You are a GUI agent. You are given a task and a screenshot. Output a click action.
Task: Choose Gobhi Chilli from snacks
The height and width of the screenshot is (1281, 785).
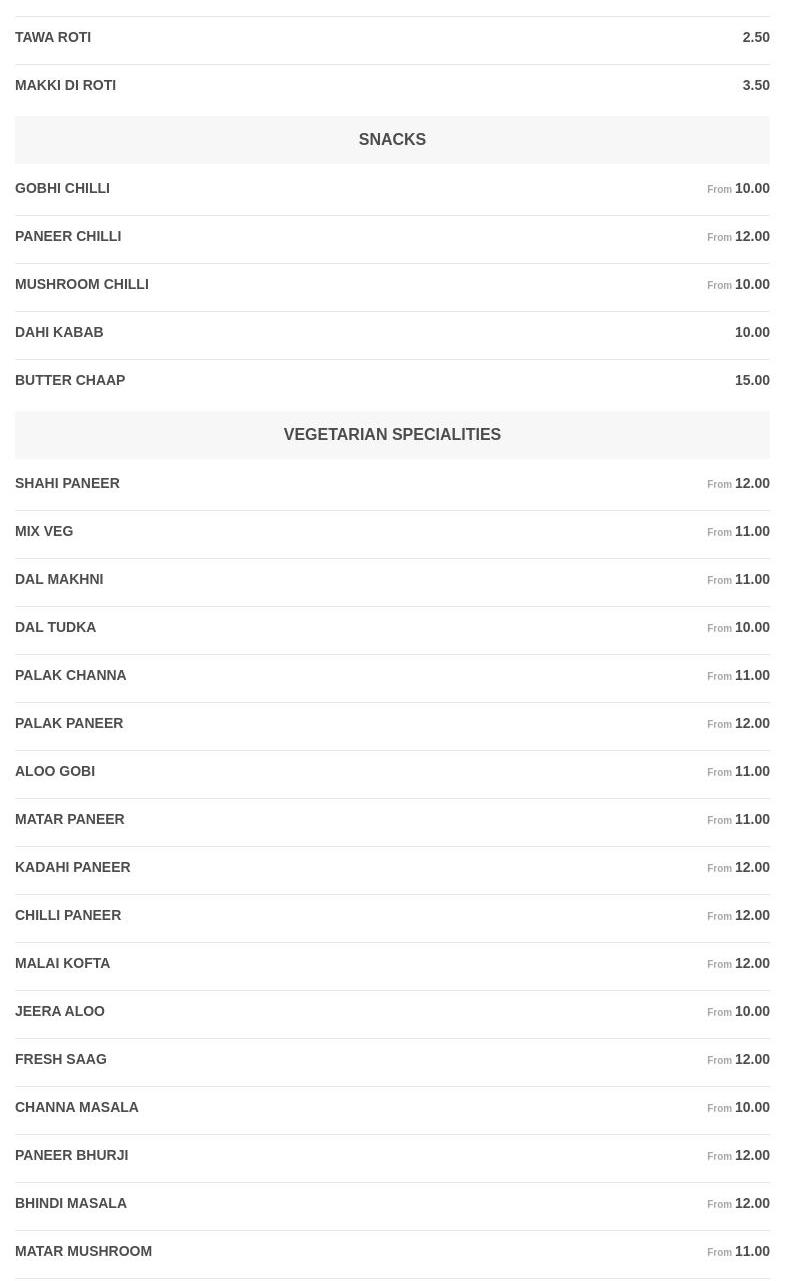(x=62, y=188)
